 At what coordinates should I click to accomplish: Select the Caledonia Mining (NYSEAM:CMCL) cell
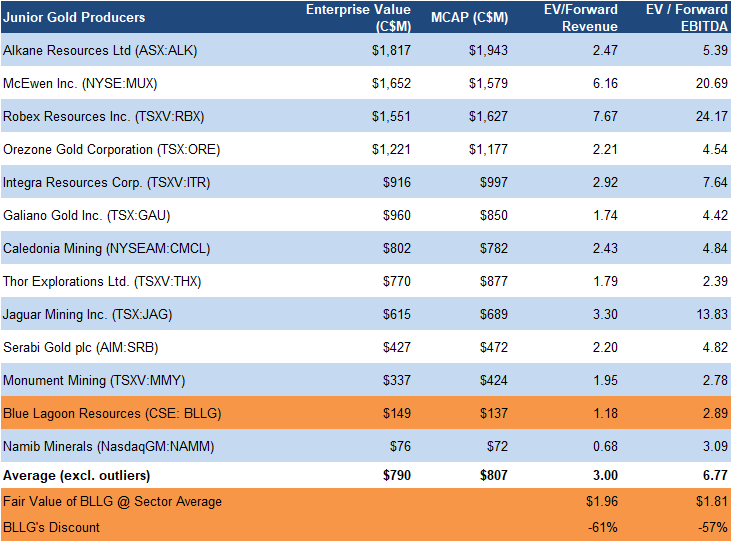pyautogui.click(x=106, y=248)
